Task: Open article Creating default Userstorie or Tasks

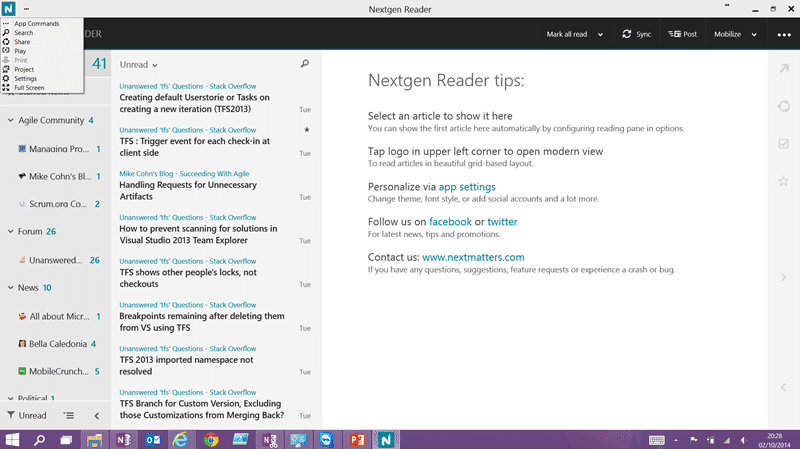Action: tap(194, 103)
